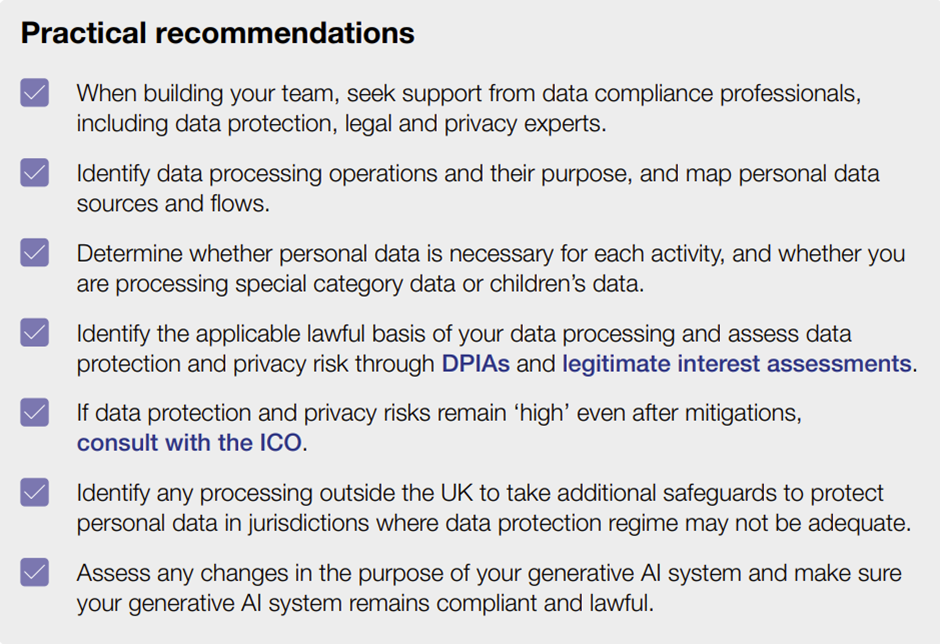940x644 pixels.
Task: Click the checkbox beside 'If data protection and privacy risks'
Action: 35,413
